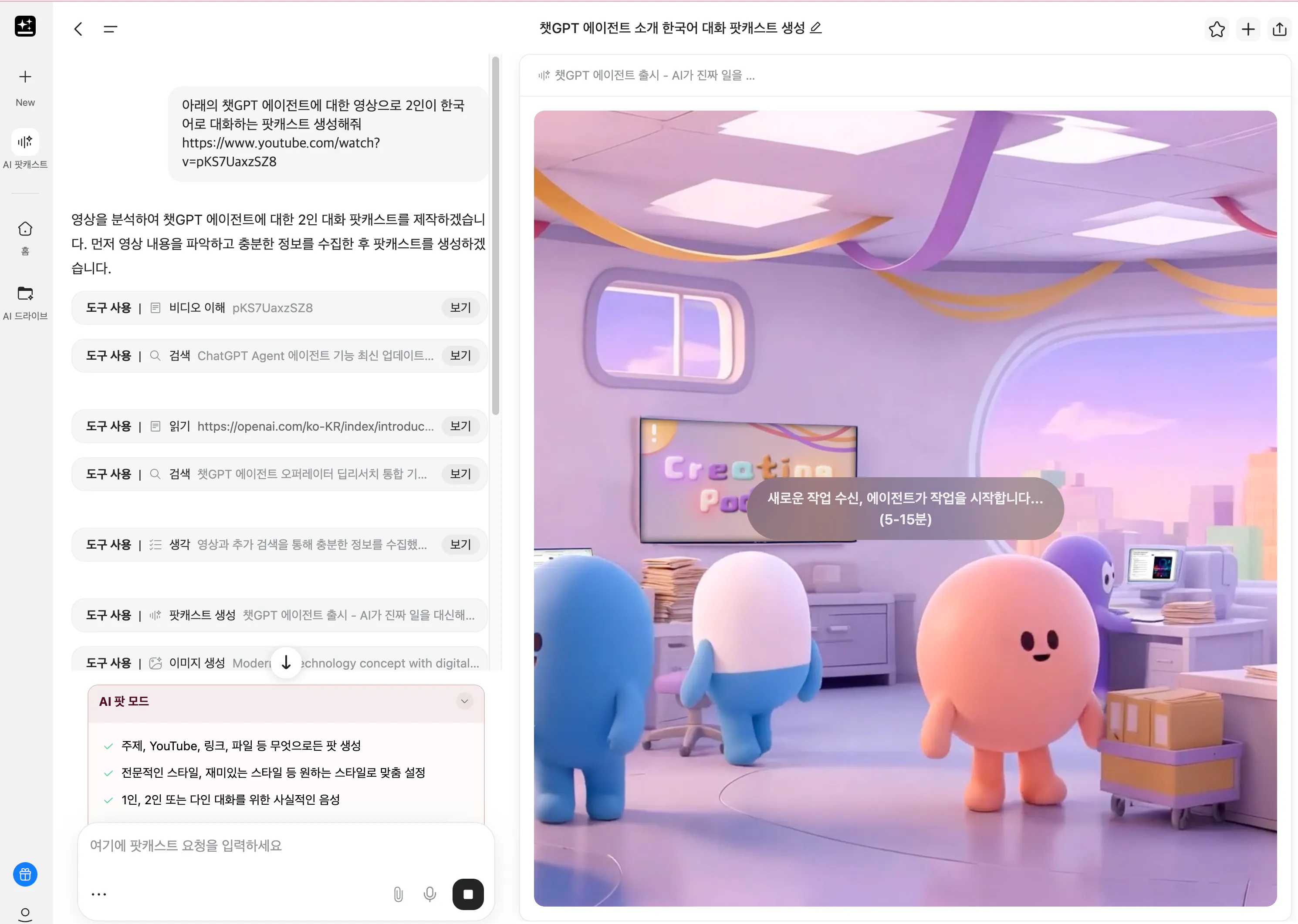Share the podcast via the share icon
The image size is (1298, 924).
[1279, 29]
